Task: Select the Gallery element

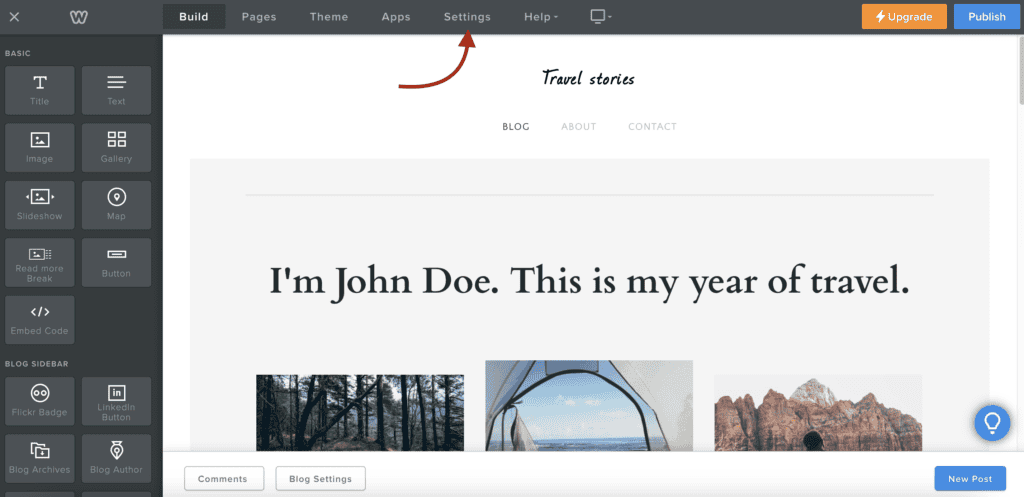Action: click(116, 148)
